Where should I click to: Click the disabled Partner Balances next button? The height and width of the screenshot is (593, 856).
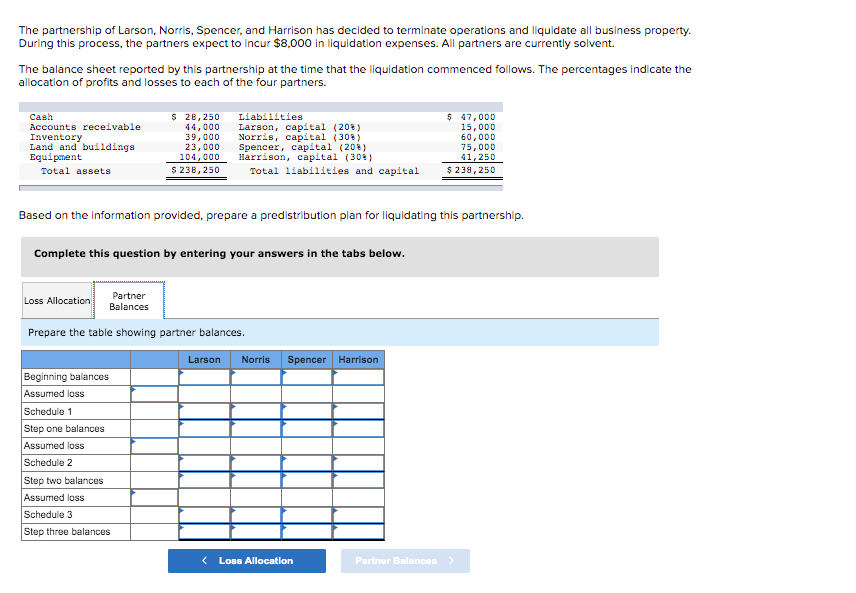[x=405, y=561]
